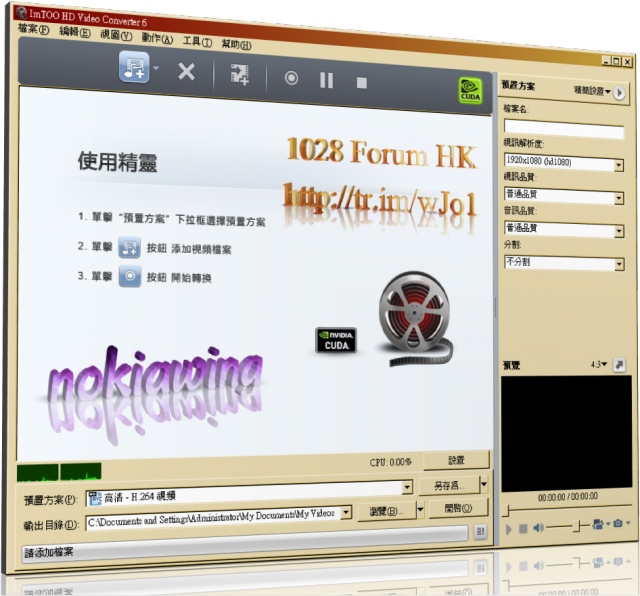Click the Add Profile toolbar icon
The height and width of the screenshot is (596, 640).
pyautogui.click(x=239, y=73)
